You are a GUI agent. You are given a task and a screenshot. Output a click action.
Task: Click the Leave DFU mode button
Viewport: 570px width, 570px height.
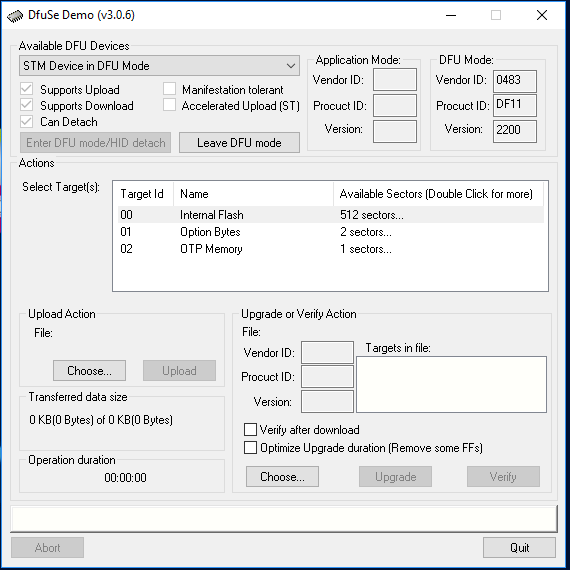tap(239, 142)
